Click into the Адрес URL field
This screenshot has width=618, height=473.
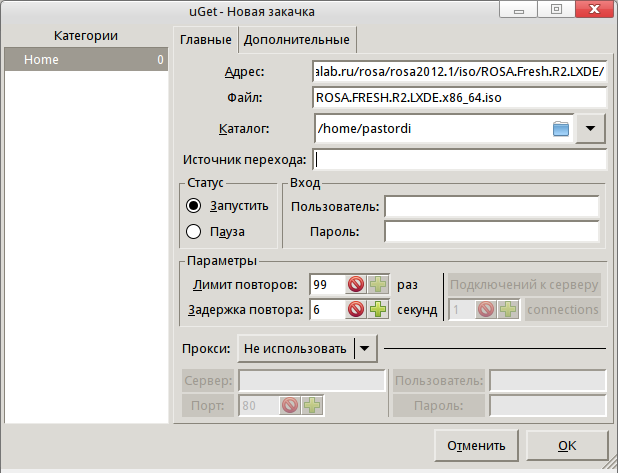[459, 72]
